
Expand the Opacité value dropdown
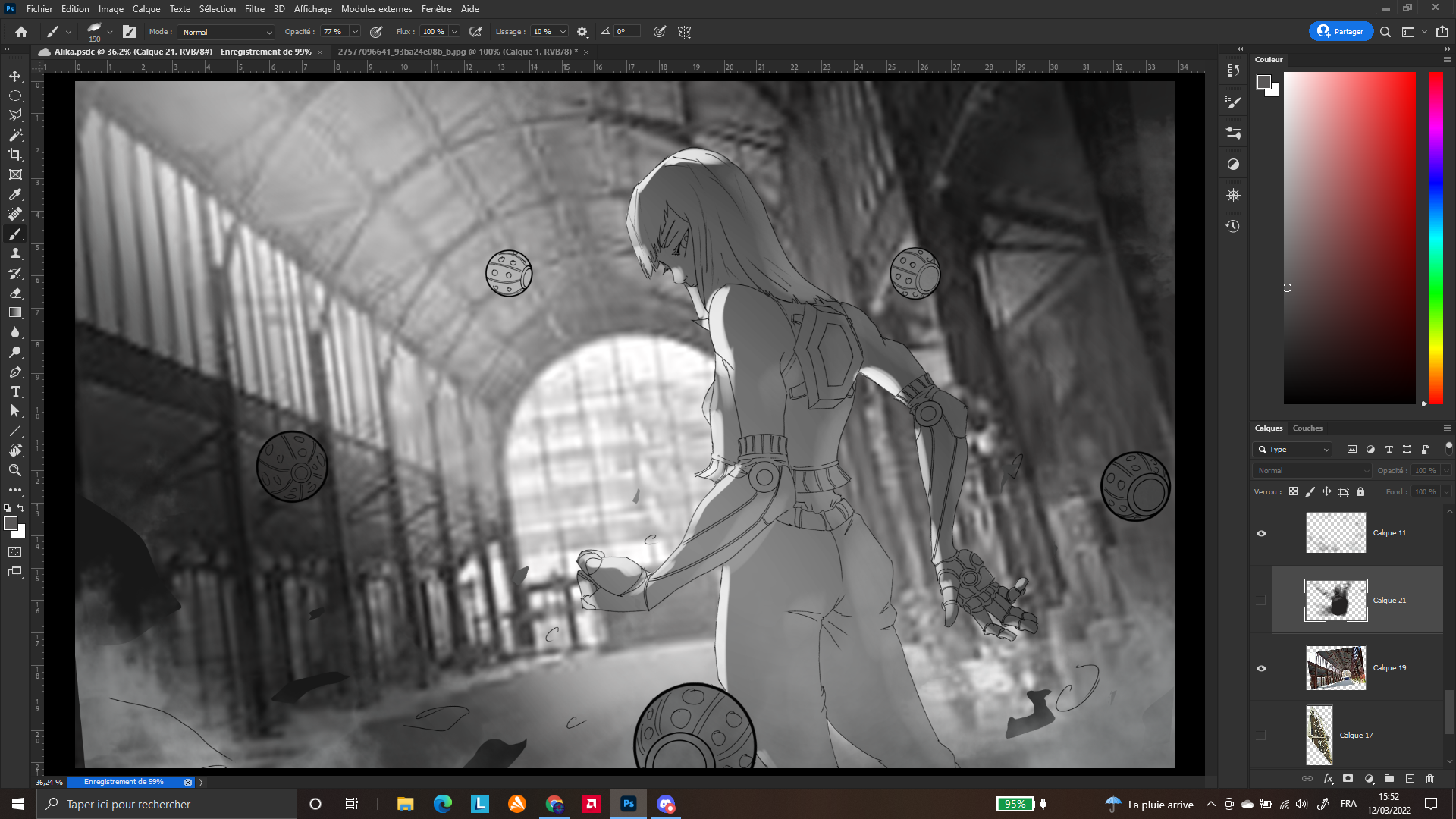[354, 32]
